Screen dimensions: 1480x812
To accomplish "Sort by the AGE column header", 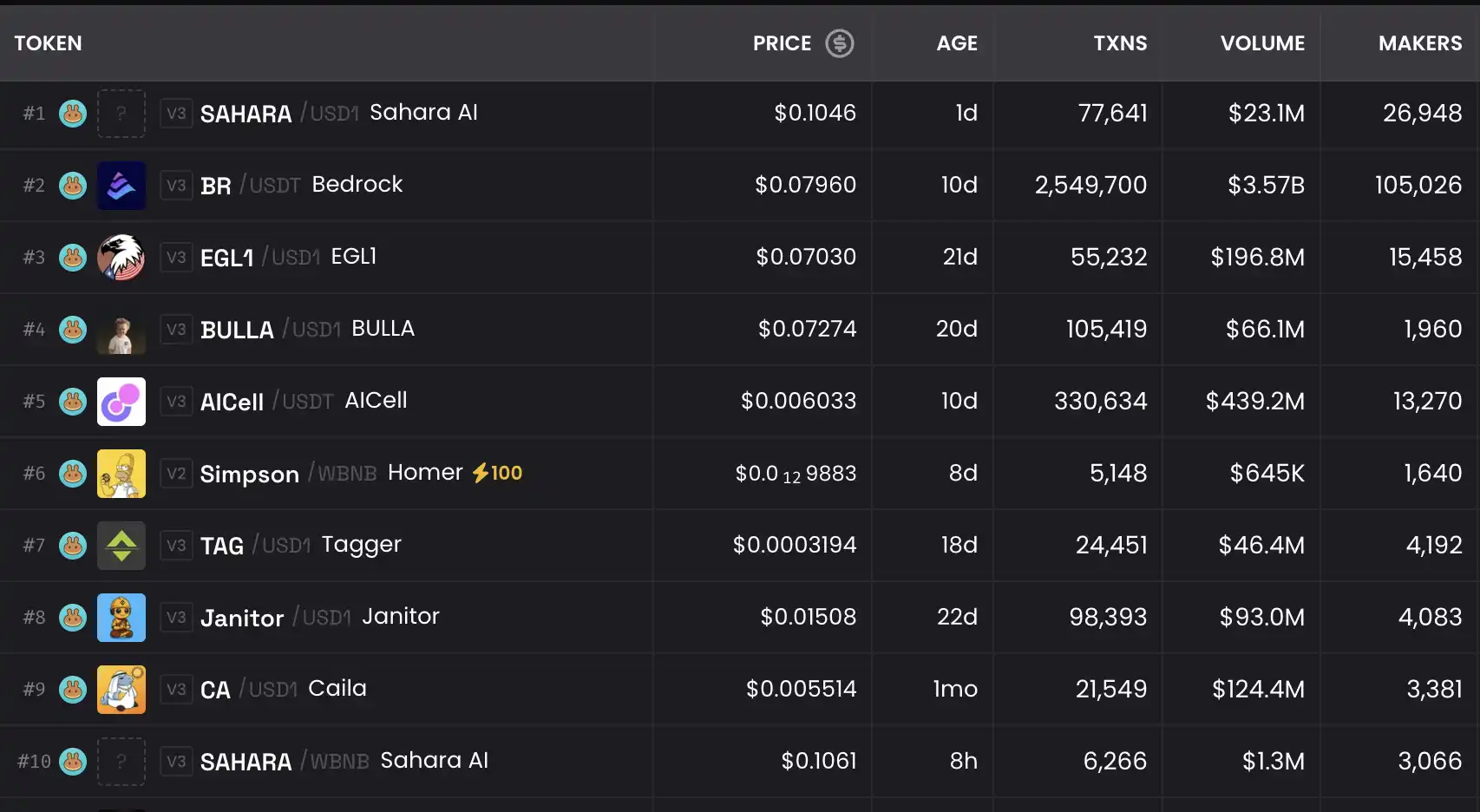I will [957, 43].
